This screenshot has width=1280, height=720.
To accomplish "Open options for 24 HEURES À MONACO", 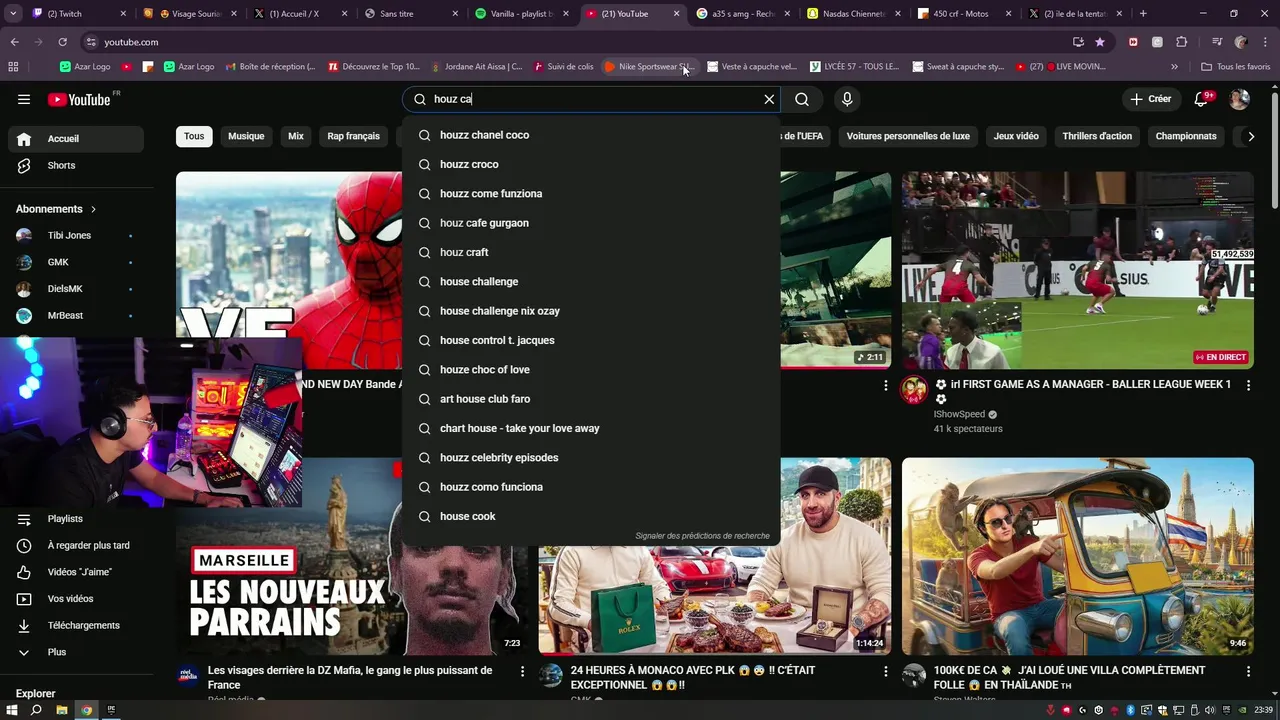I will point(885,672).
